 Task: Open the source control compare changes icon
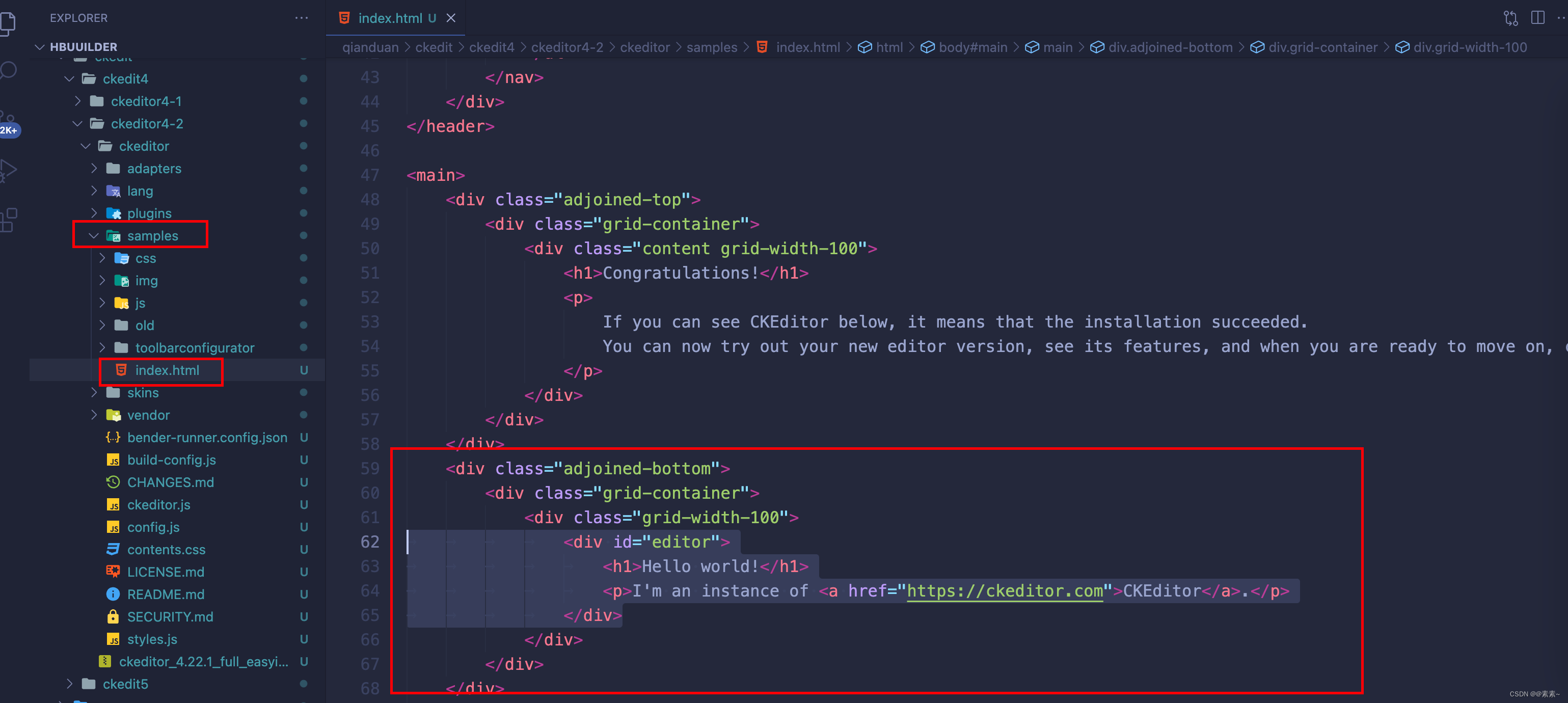tap(1510, 18)
